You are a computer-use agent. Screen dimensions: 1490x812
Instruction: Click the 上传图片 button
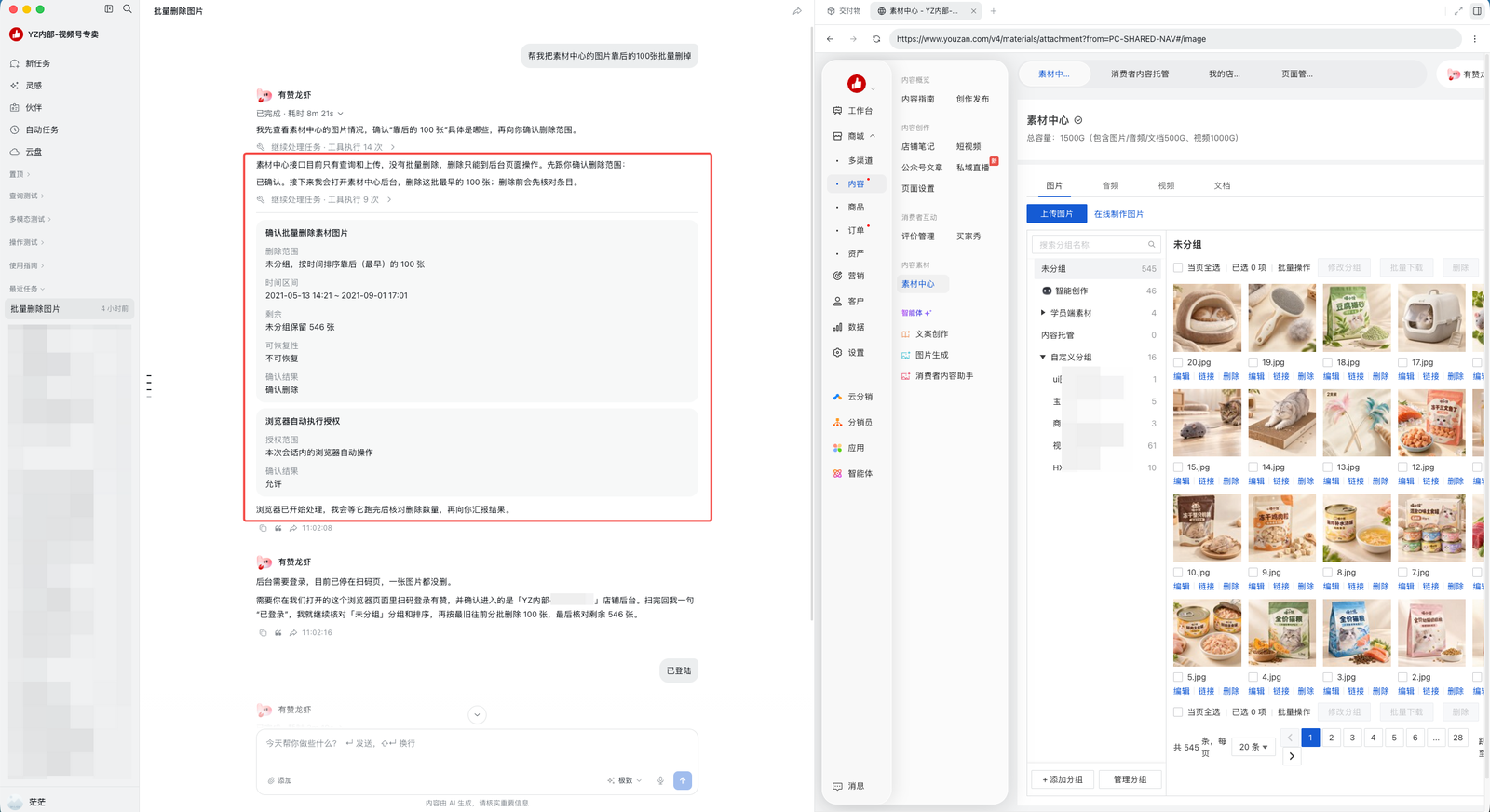click(x=1057, y=213)
